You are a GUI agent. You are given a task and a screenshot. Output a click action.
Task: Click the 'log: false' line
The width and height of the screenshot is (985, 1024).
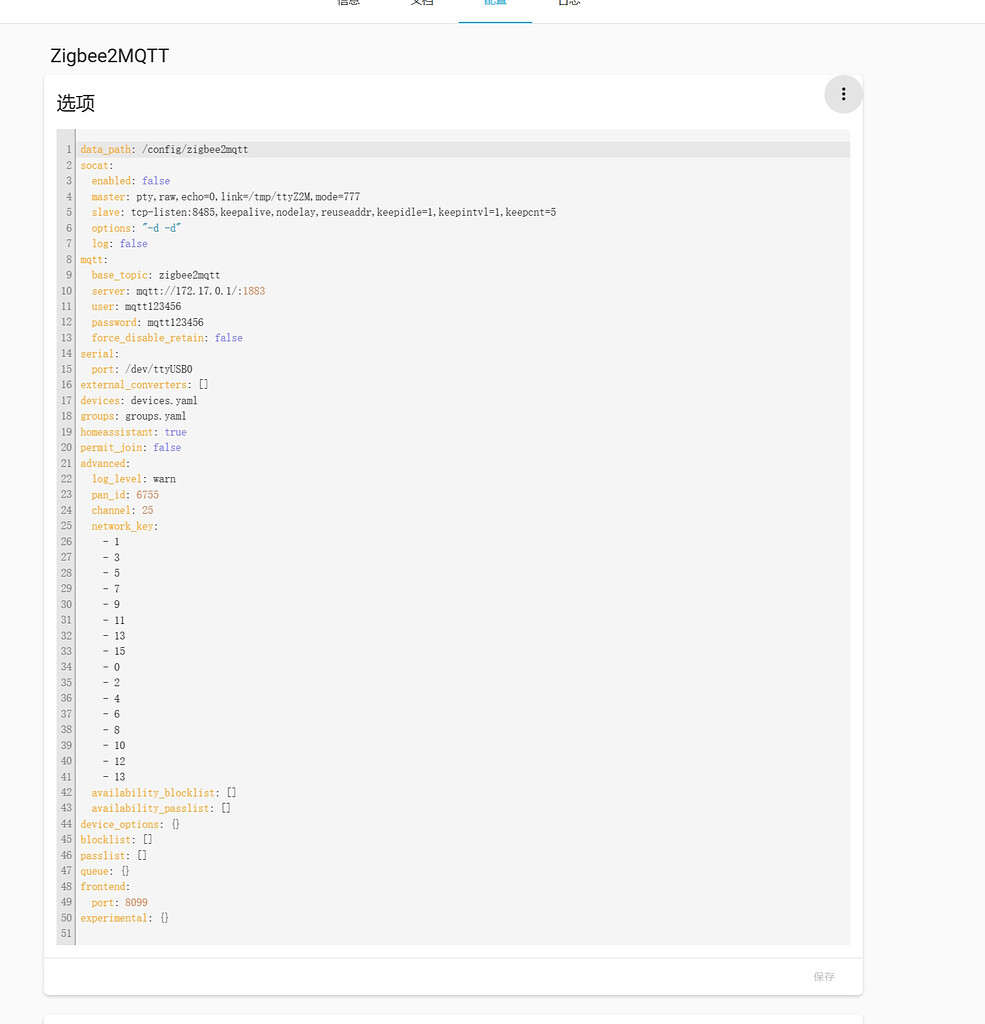[x=120, y=244]
